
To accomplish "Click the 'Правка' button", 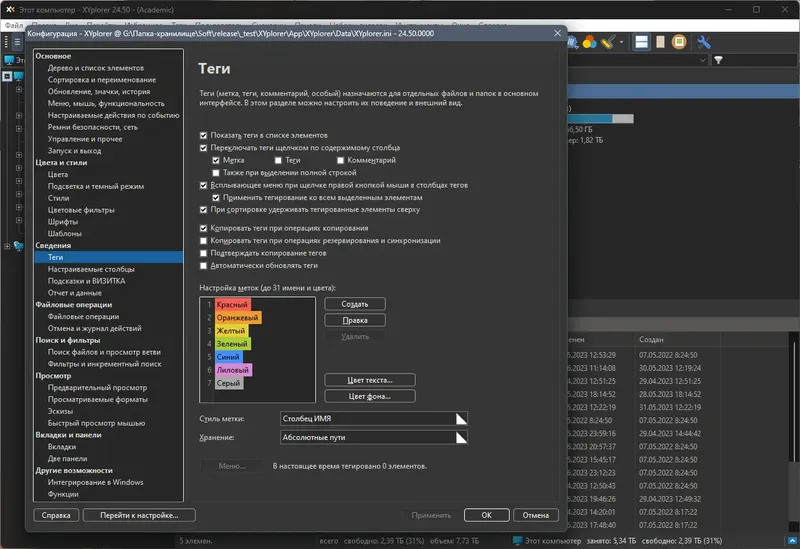I will pos(355,320).
